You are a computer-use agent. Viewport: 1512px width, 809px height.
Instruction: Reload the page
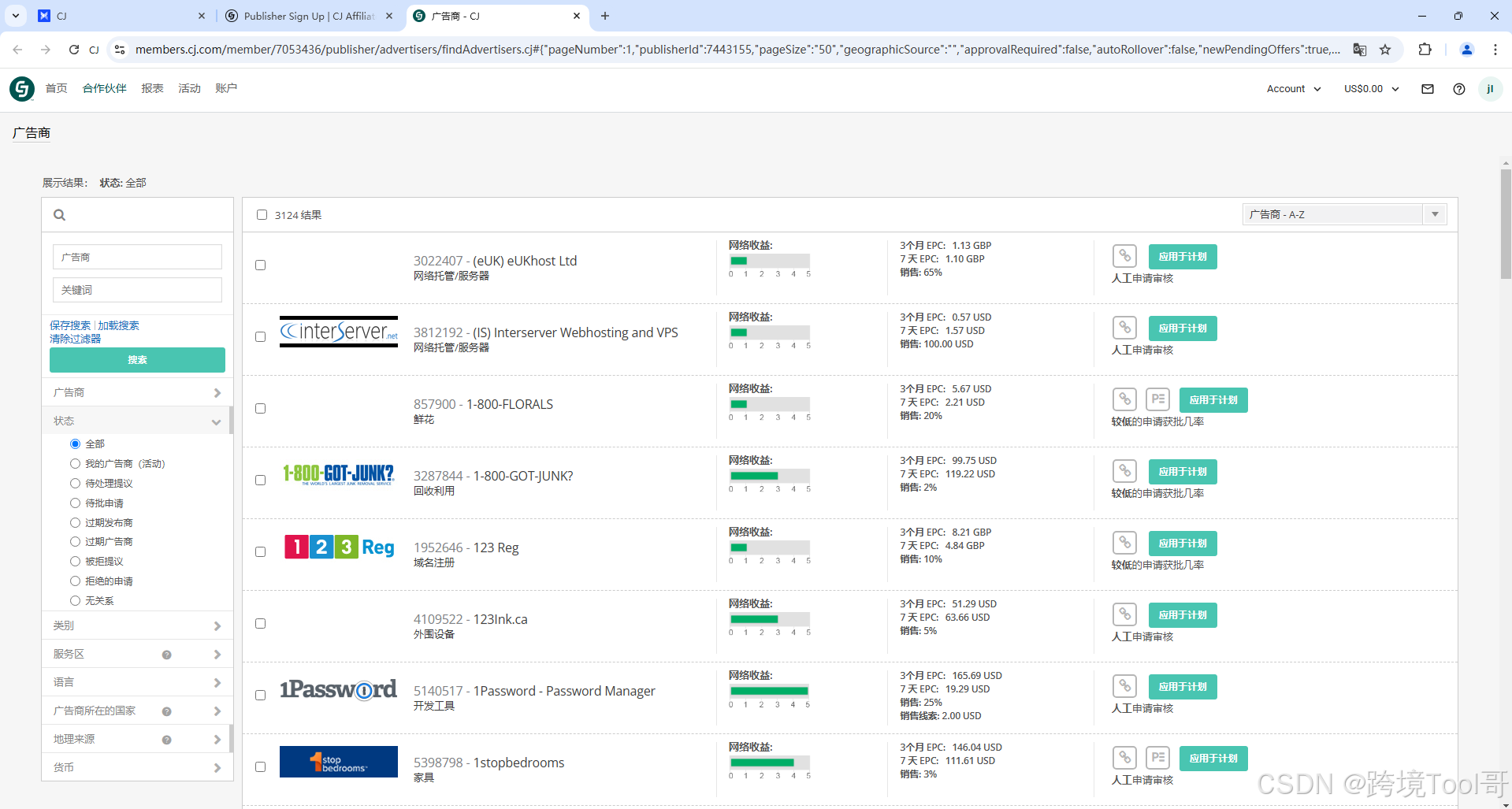click(x=73, y=50)
